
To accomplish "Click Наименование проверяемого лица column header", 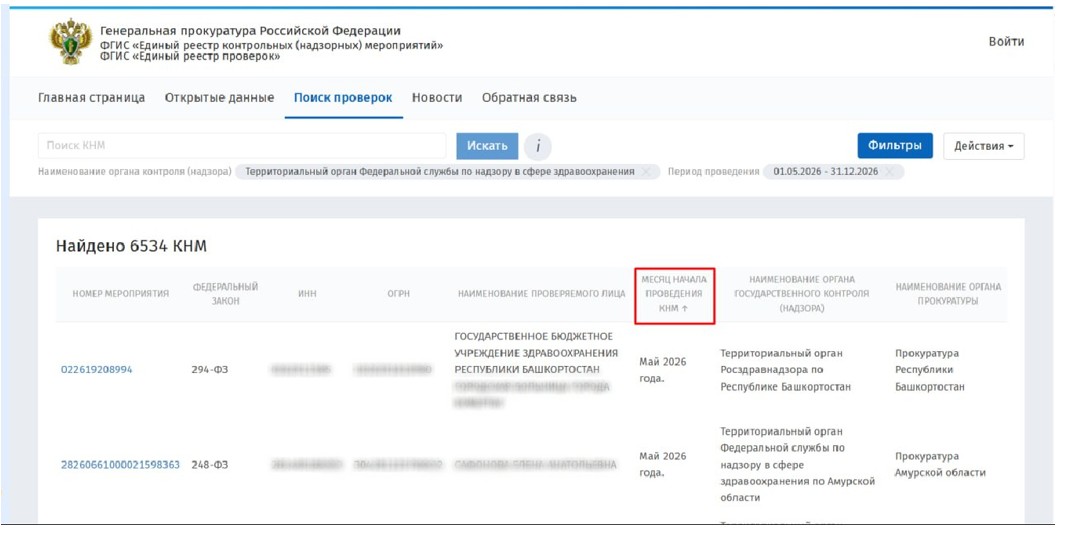I will click(x=541, y=294).
